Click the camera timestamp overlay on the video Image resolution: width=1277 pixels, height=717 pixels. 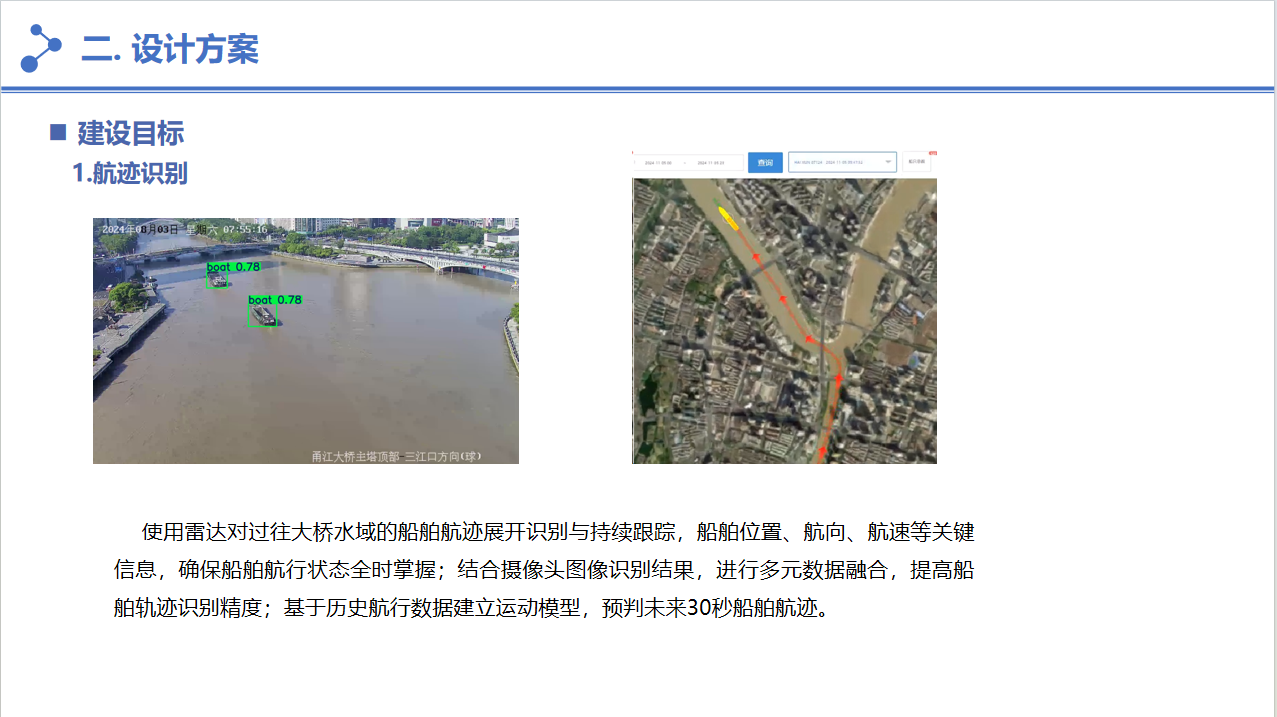184,229
